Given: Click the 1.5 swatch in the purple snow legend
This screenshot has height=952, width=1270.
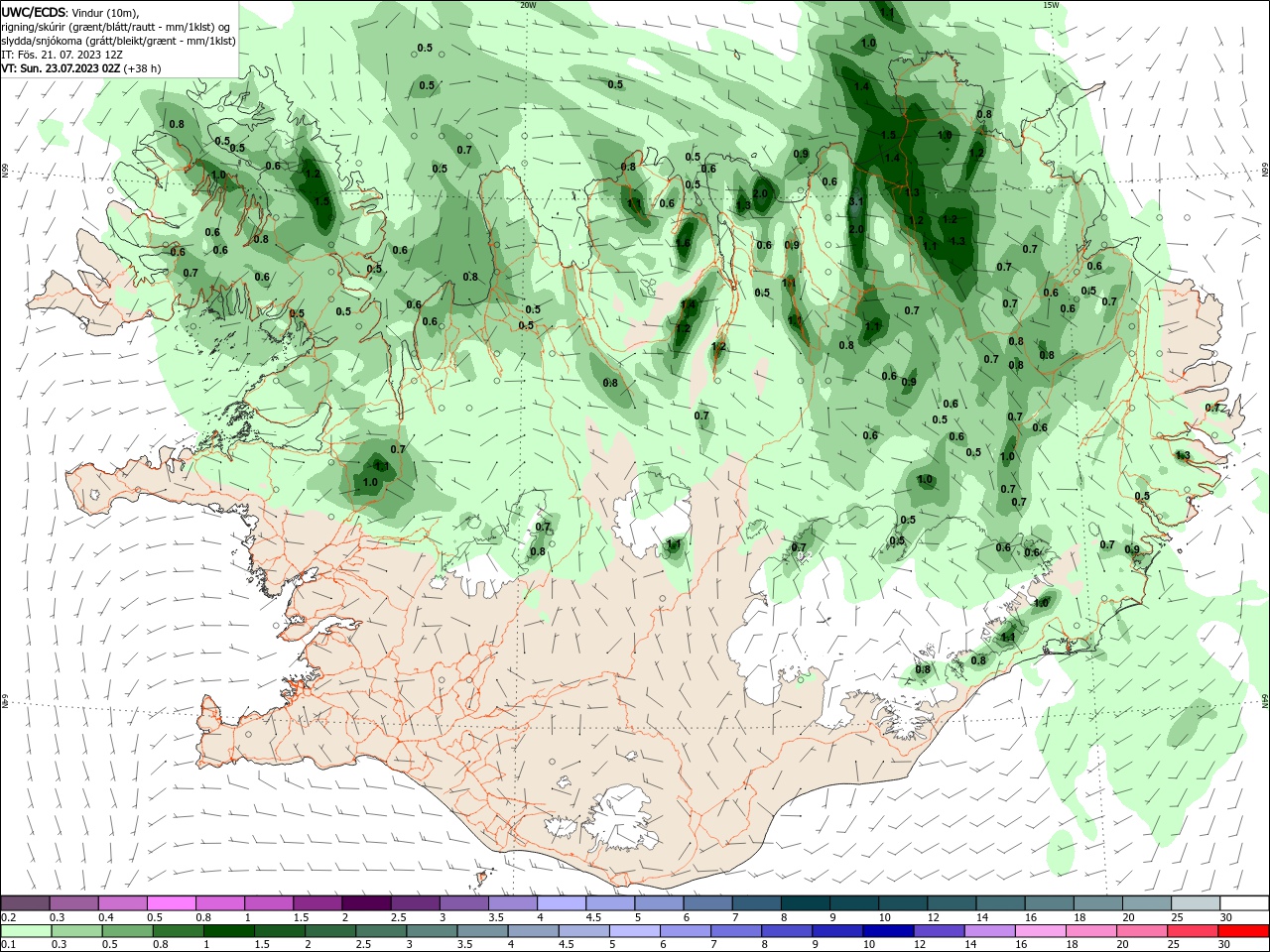Looking at the screenshot, I should tap(317, 903).
